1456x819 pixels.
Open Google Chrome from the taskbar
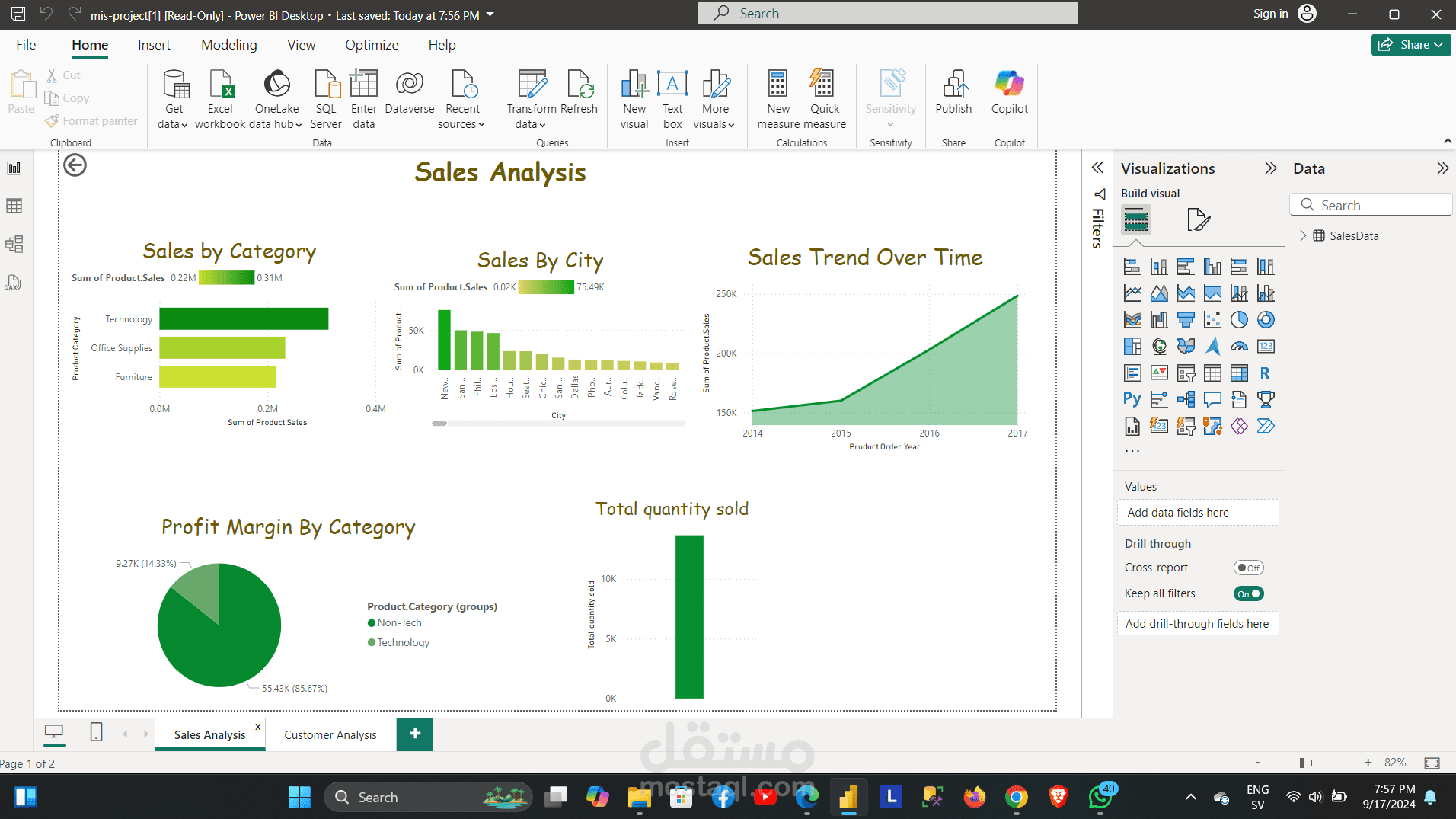[1017, 797]
